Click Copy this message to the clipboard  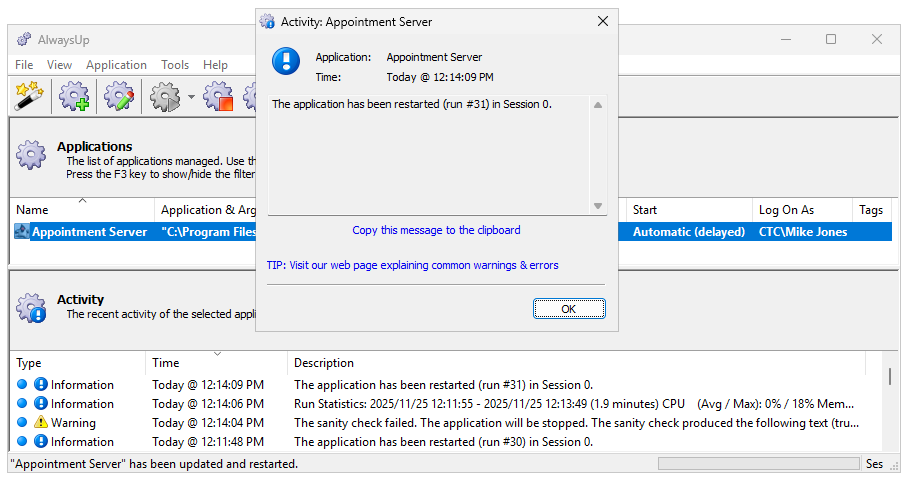436,230
